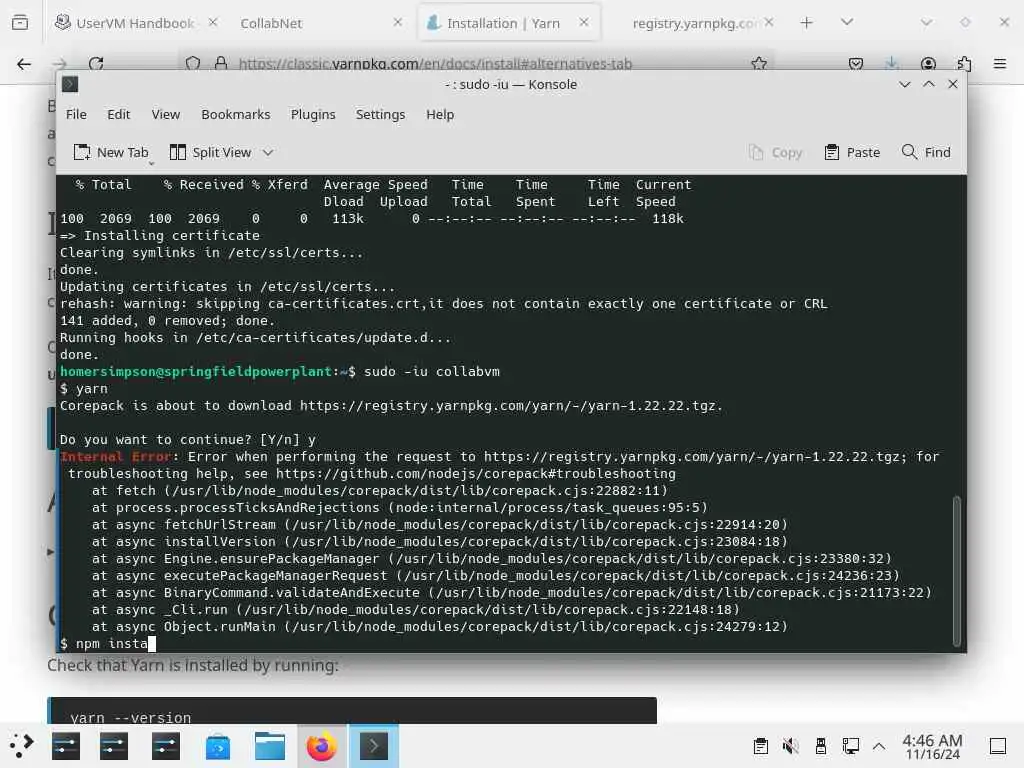
Task: Open third System Settings taskbar icon
Action: [x=166, y=746]
